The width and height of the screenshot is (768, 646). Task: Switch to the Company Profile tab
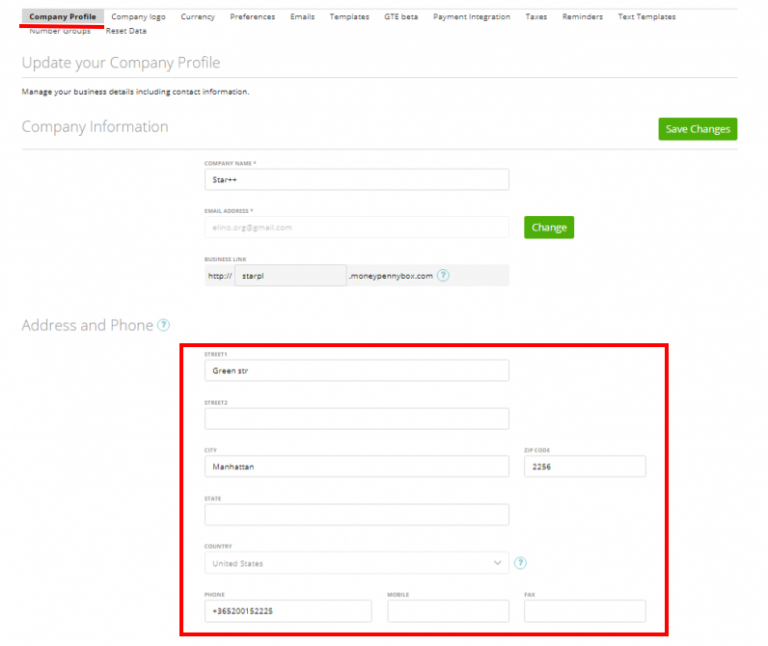point(62,16)
